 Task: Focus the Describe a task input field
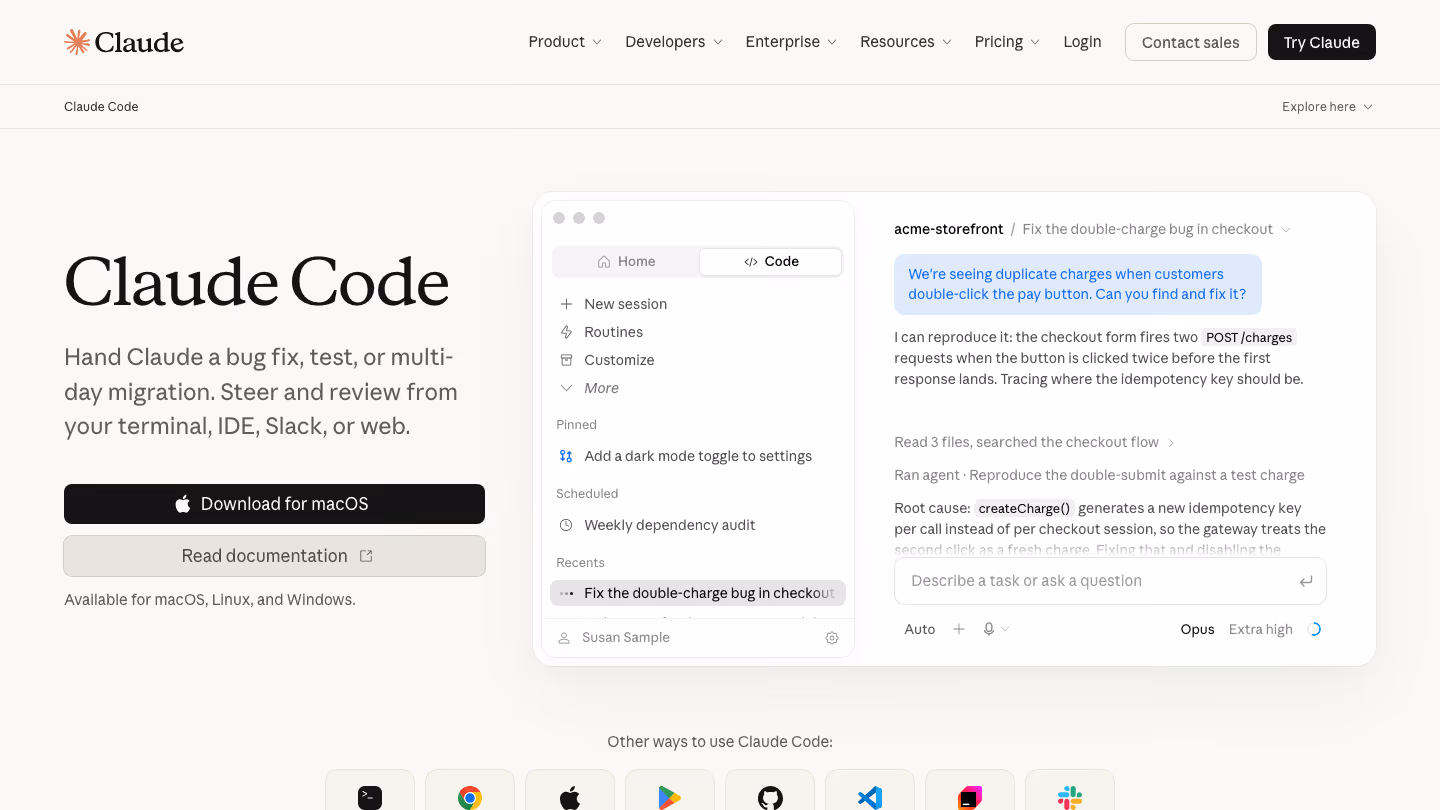click(x=1110, y=581)
